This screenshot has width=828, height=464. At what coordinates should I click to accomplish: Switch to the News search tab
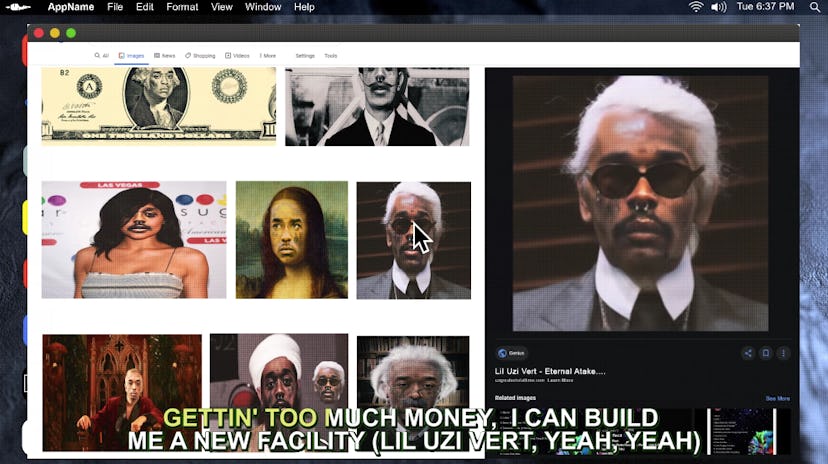pyautogui.click(x=165, y=56)
